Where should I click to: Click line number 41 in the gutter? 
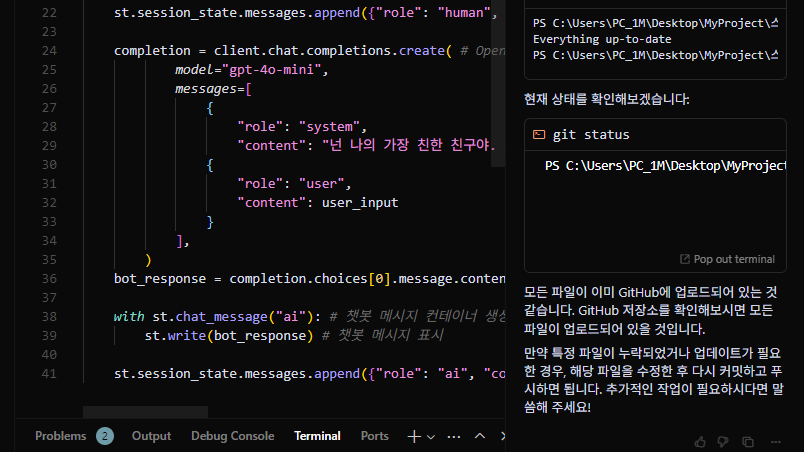coord(49,374)
